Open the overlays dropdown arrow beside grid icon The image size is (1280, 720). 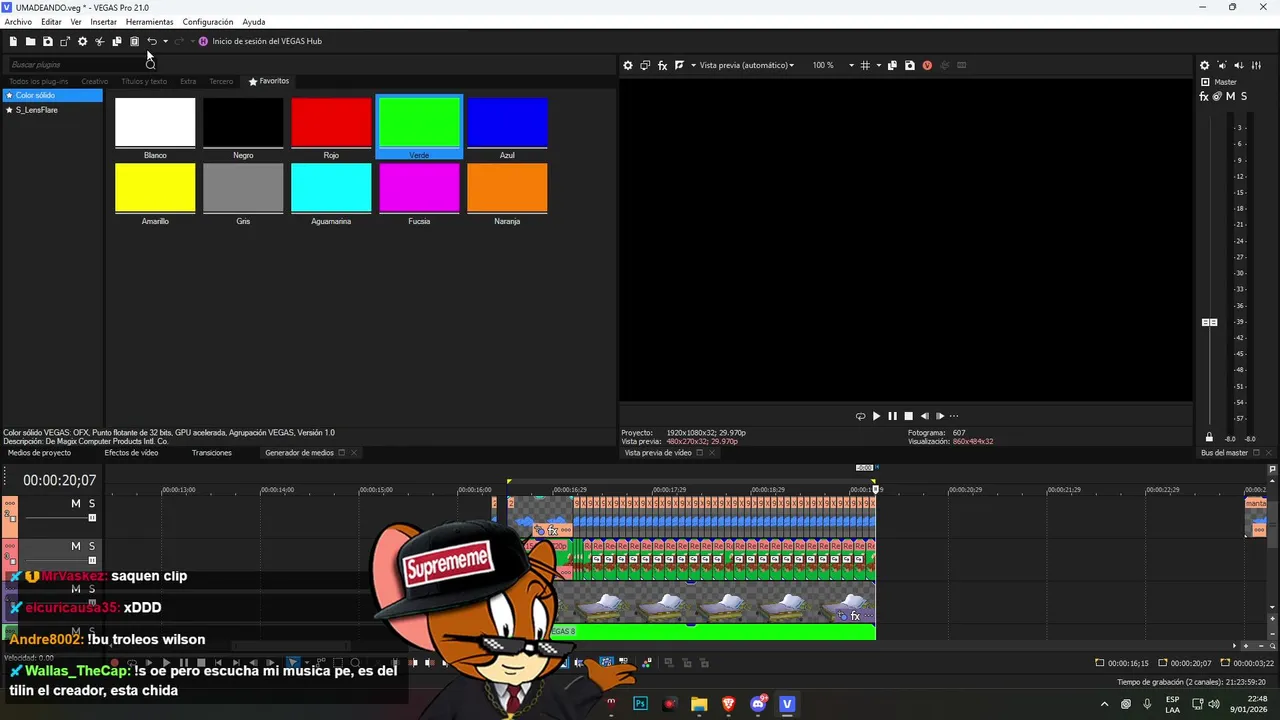click(x=878, y=65)
